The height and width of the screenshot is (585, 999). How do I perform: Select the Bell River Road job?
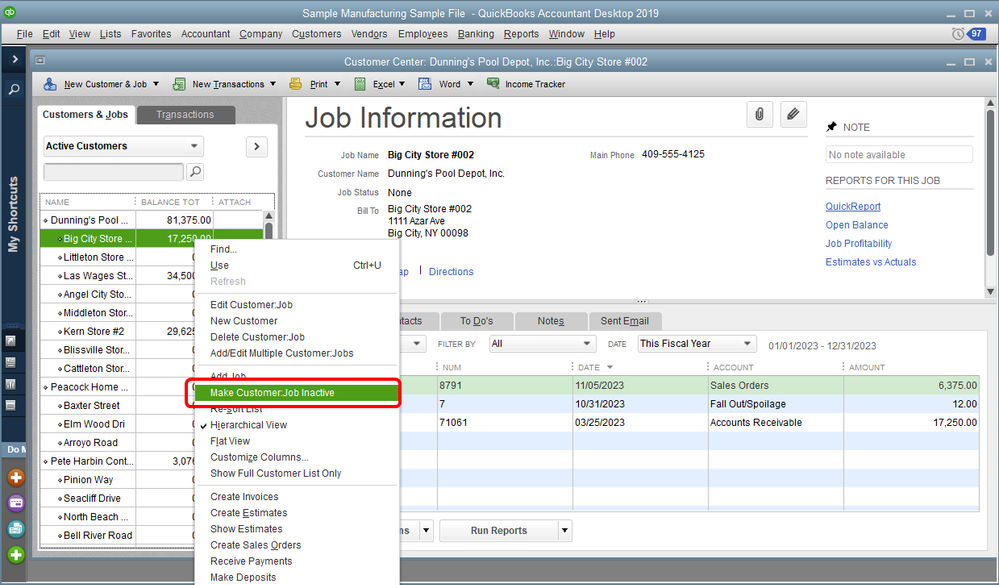(97, 535)
